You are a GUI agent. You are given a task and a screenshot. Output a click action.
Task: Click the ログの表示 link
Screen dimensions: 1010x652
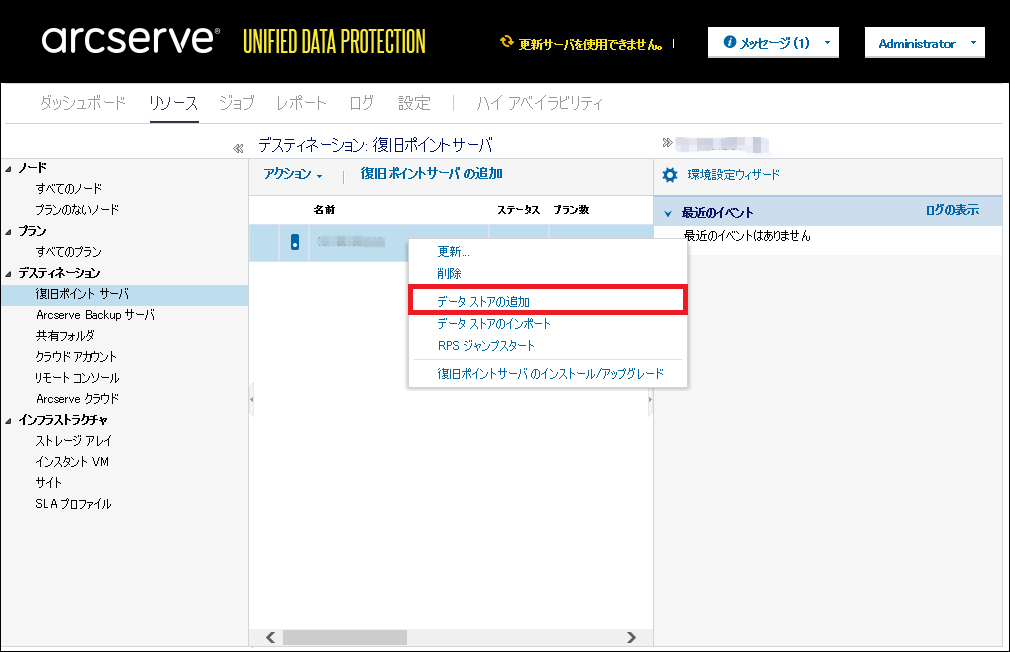coord(952,210)
